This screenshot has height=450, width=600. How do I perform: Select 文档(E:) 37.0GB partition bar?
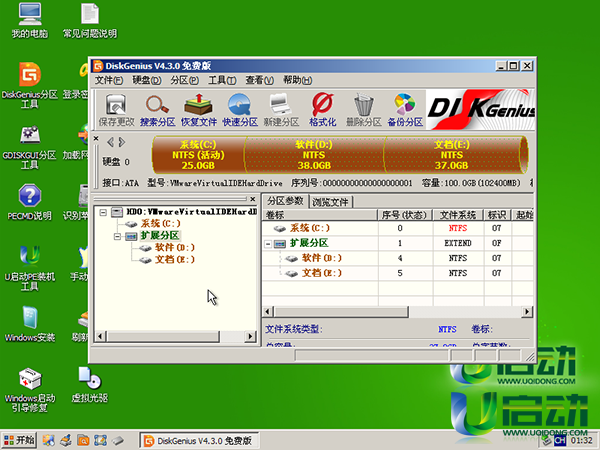click(454, 155)
